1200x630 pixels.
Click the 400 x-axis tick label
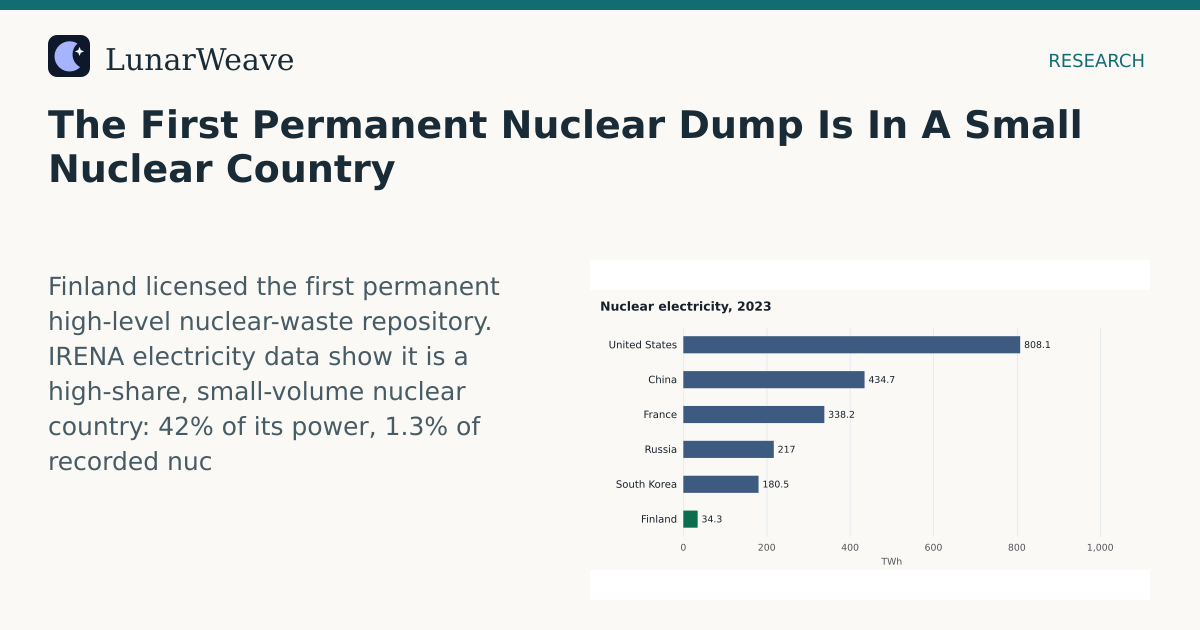[850, 547]
